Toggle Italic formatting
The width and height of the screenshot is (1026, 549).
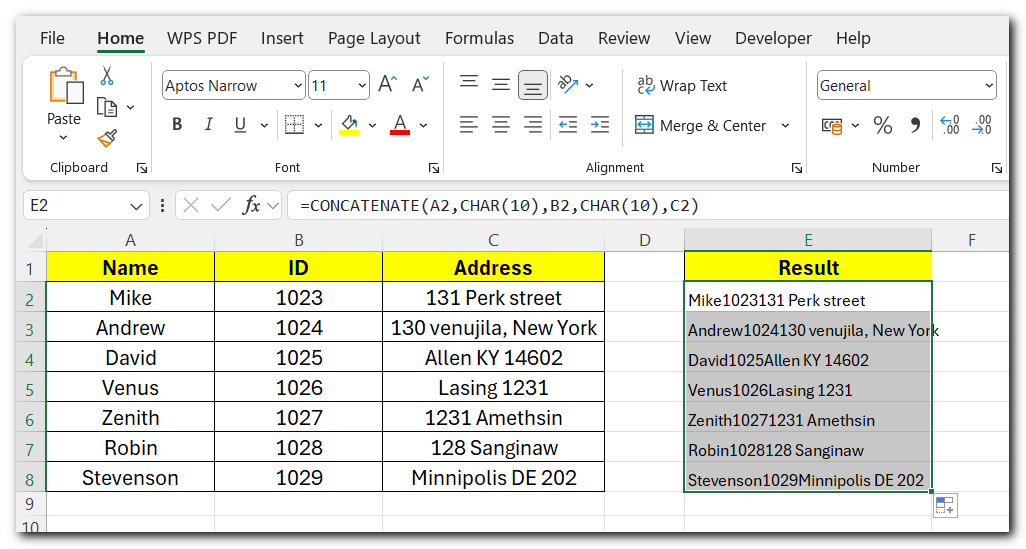tap(208, 124)
